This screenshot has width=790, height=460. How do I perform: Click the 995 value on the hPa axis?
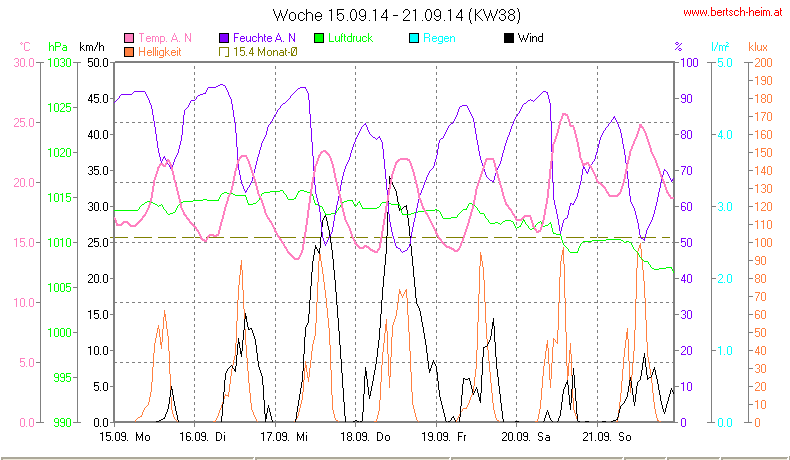coord(62,377)
